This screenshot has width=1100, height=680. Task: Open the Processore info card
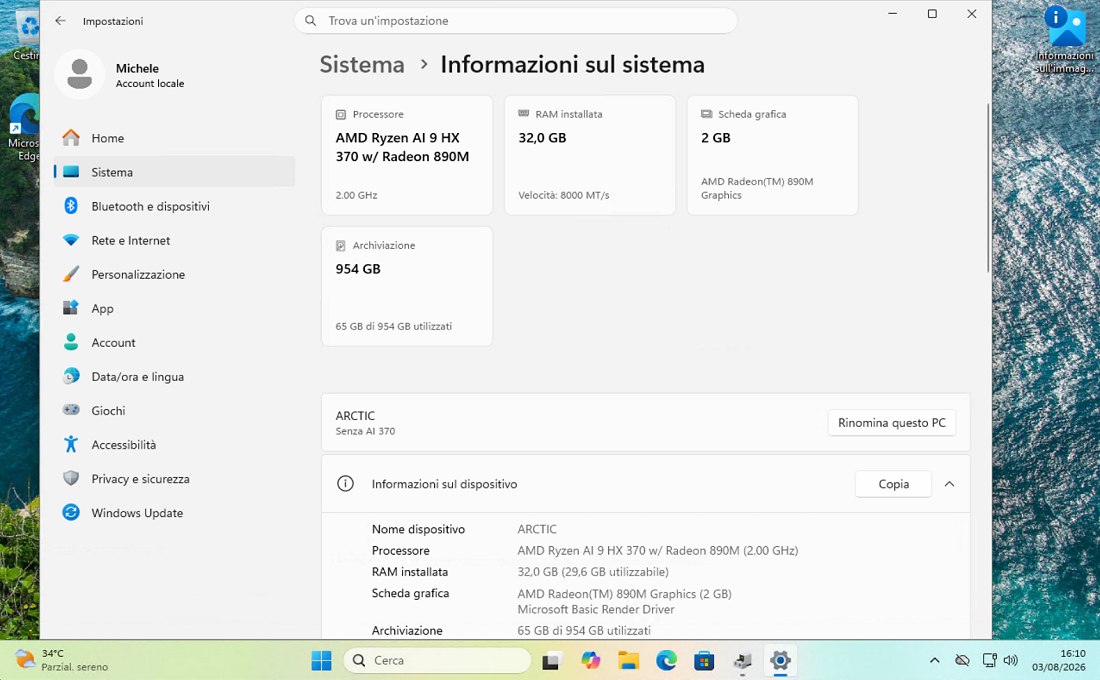click(x=407, y=155)
